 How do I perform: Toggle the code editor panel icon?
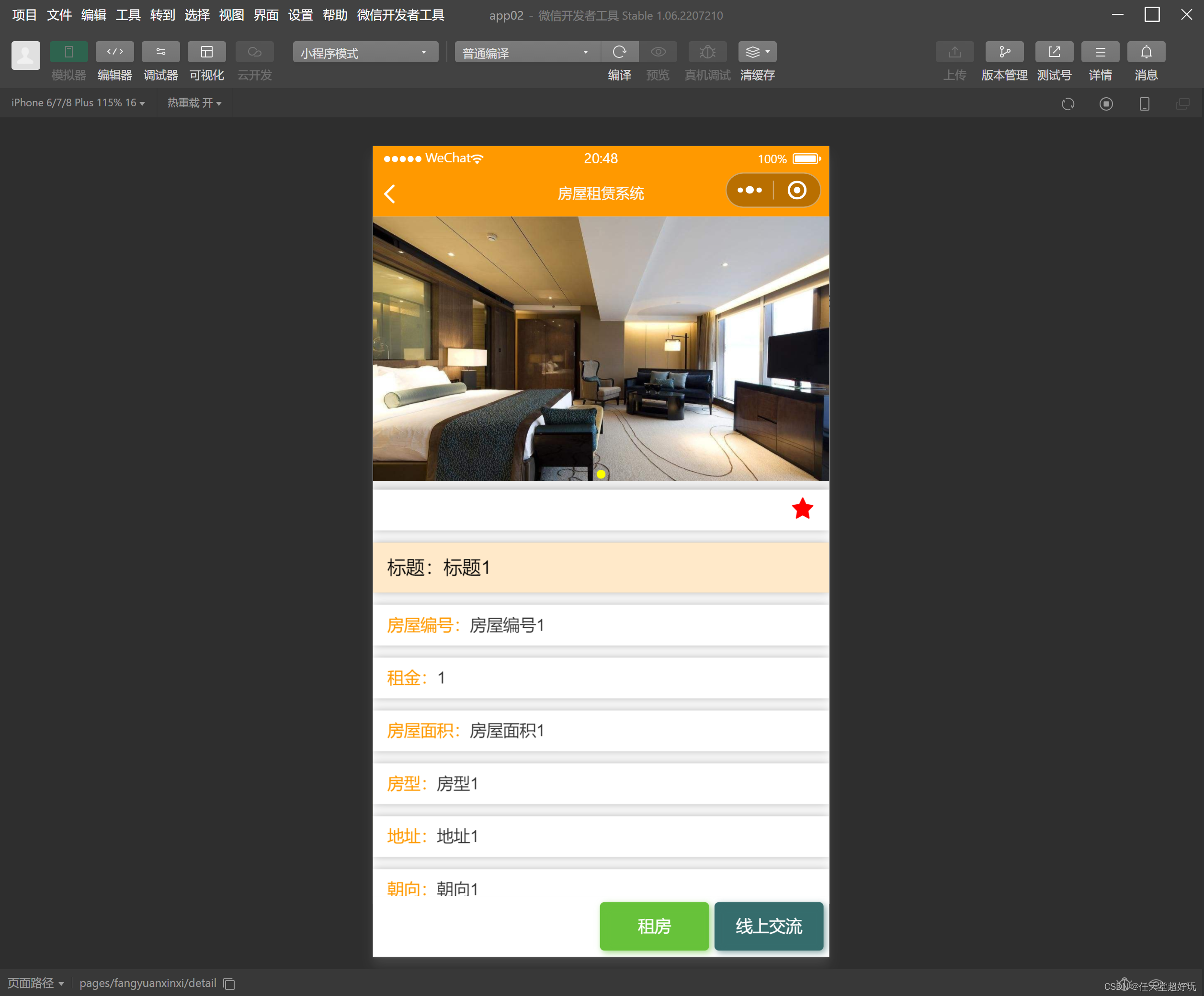[114, 52]
